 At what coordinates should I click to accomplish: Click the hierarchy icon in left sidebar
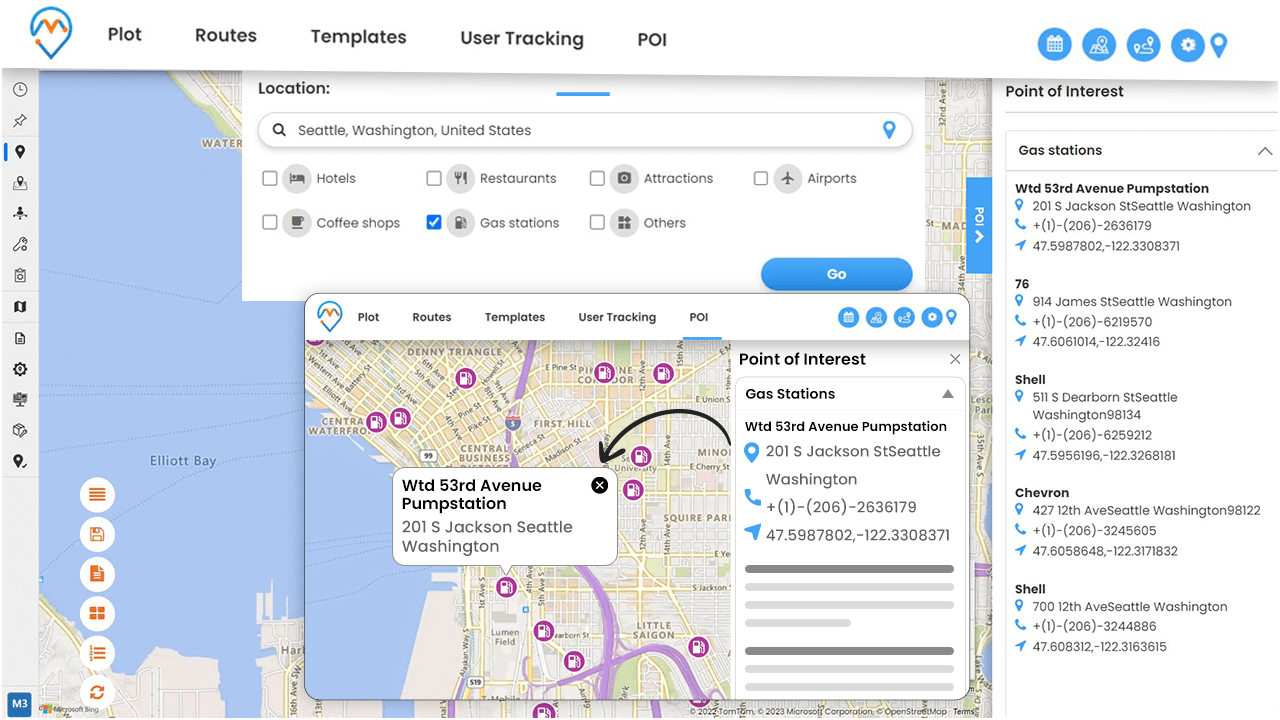pyautogui.click(x=20, y=213)
